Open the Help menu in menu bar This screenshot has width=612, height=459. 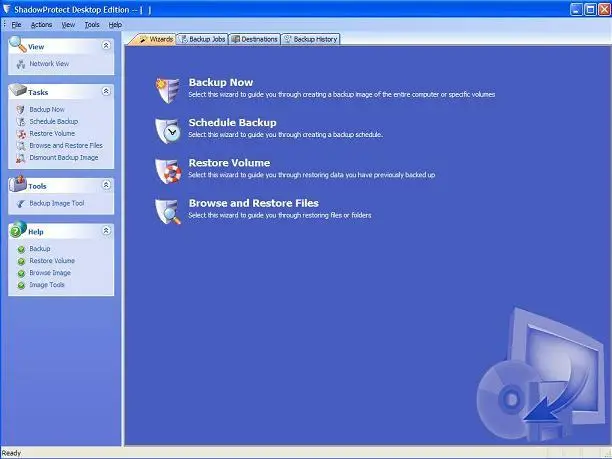click(115, 25)
